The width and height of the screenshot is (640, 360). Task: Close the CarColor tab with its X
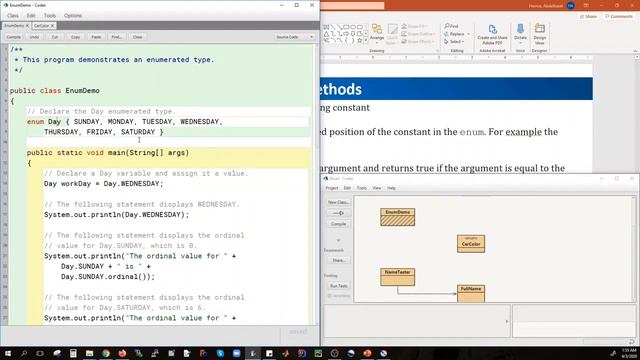(53, 26)
